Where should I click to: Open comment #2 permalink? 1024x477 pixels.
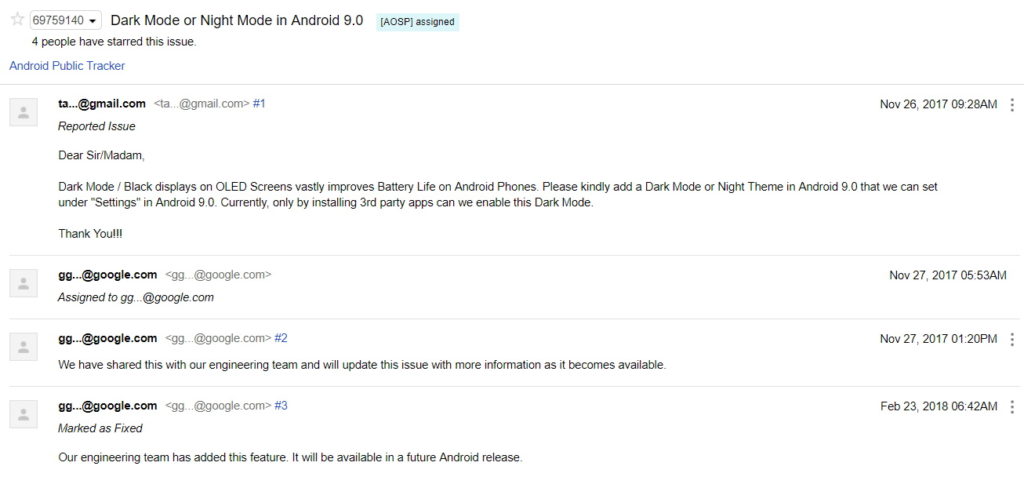[x=281, y=338]
